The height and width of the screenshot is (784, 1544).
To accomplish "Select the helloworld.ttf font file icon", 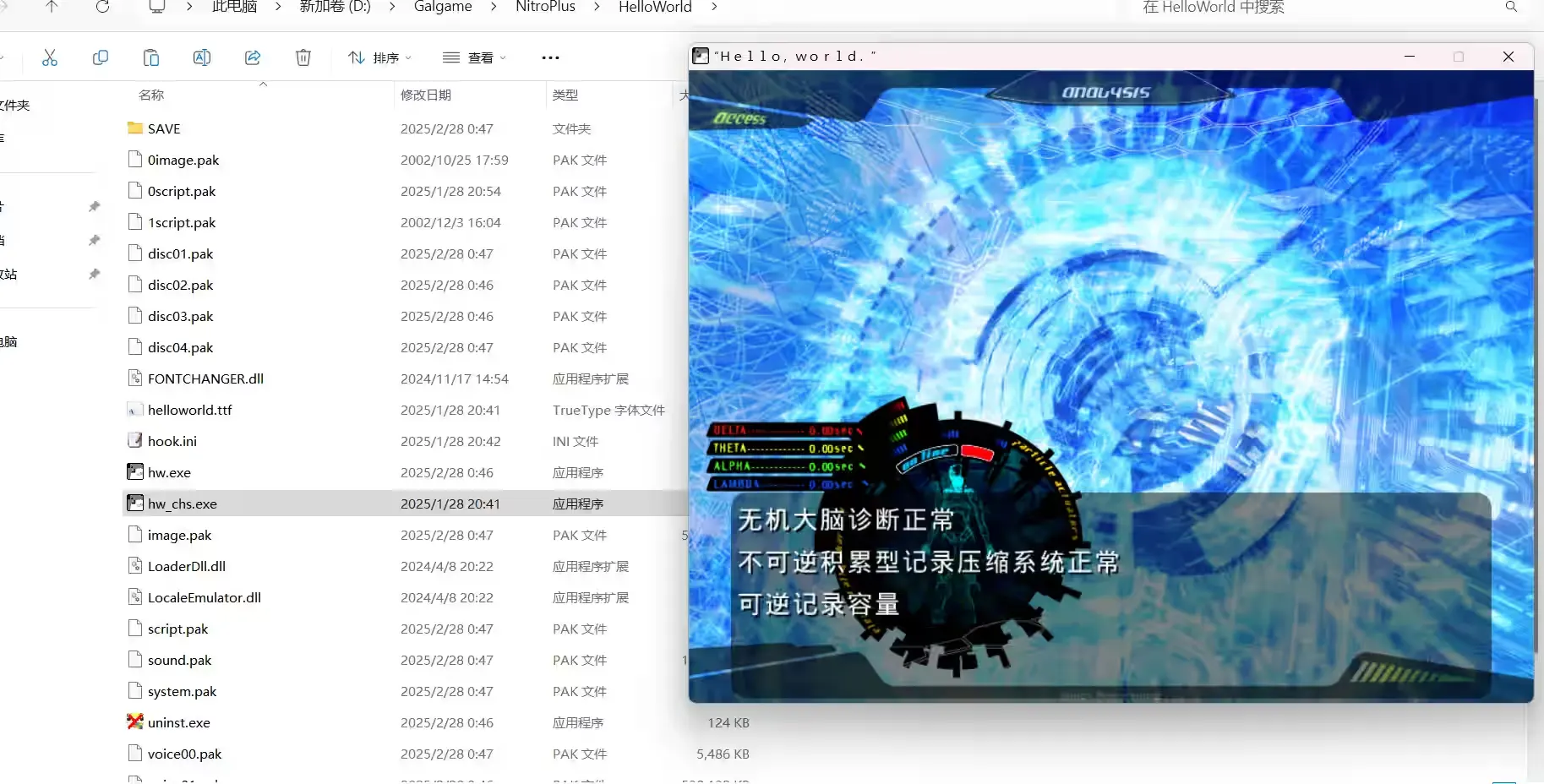I will pyautogui.click(x=135, y=410).
